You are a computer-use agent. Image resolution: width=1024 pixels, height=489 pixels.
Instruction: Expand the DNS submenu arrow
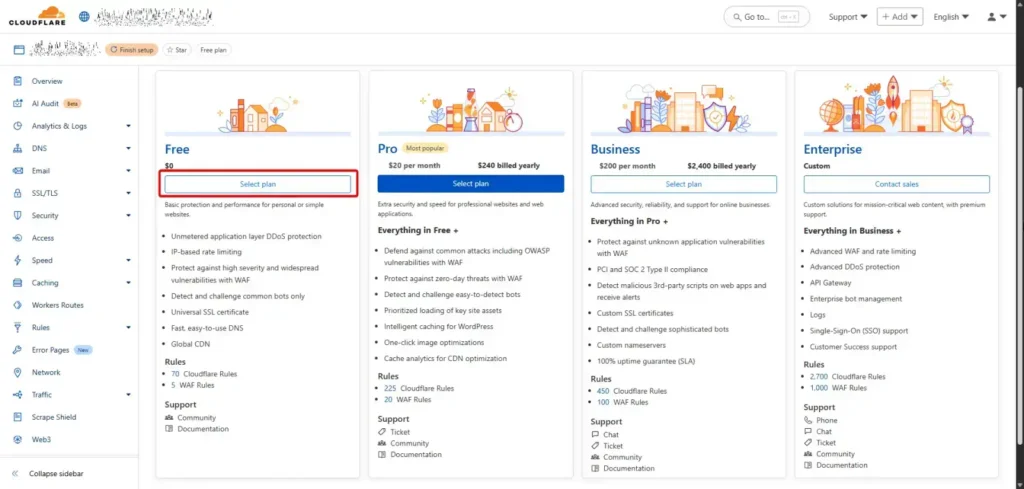[129, 148]
